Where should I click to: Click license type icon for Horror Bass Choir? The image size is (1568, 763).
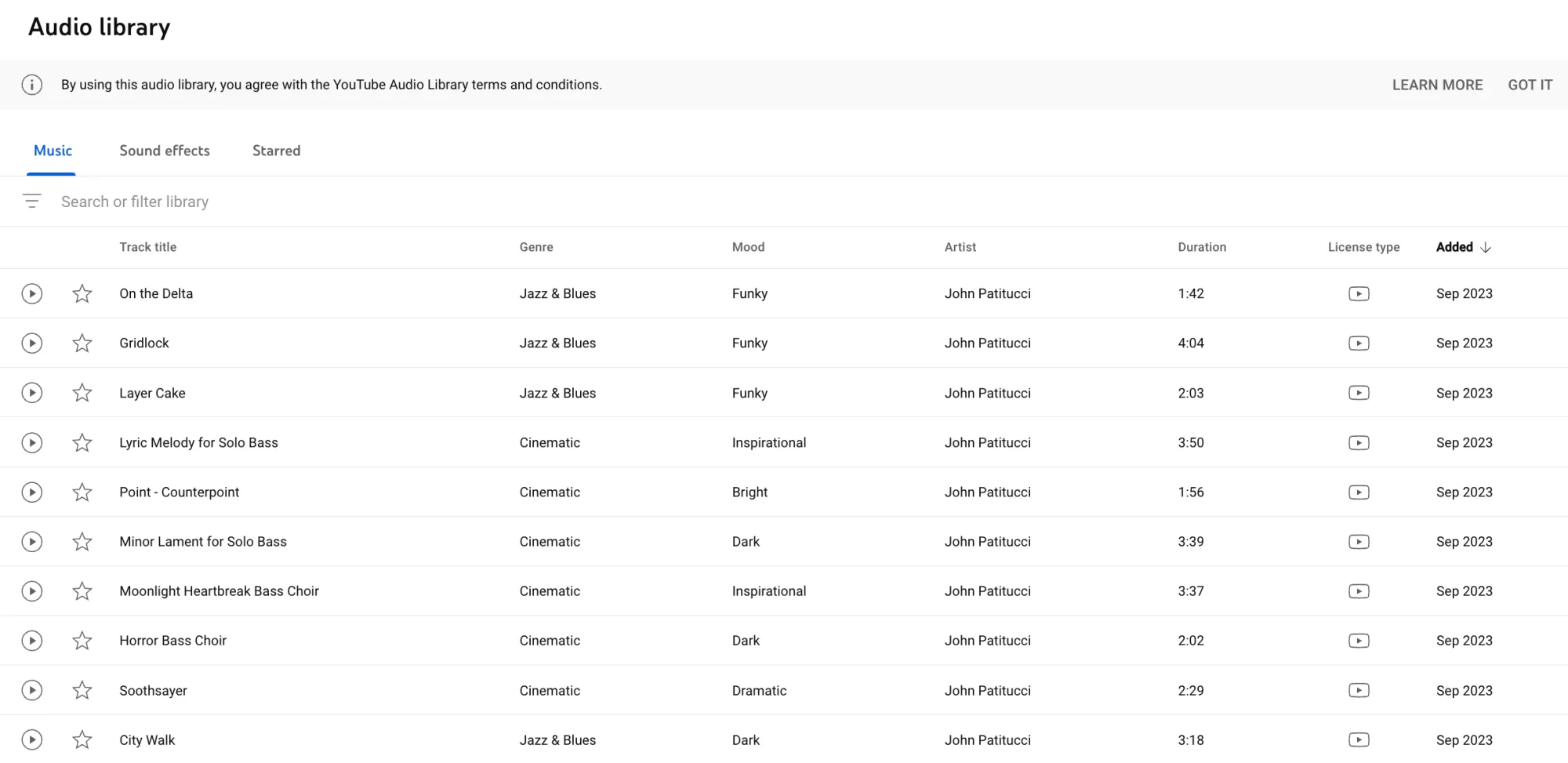pos(1359,641)
